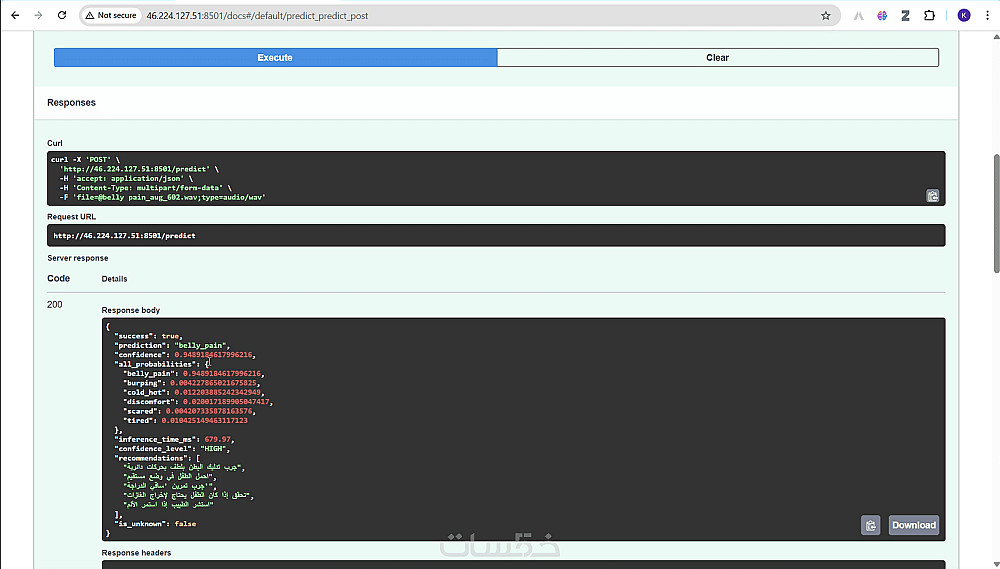
Task: Click the scrollbar down arrow
Action: point(995,563)
